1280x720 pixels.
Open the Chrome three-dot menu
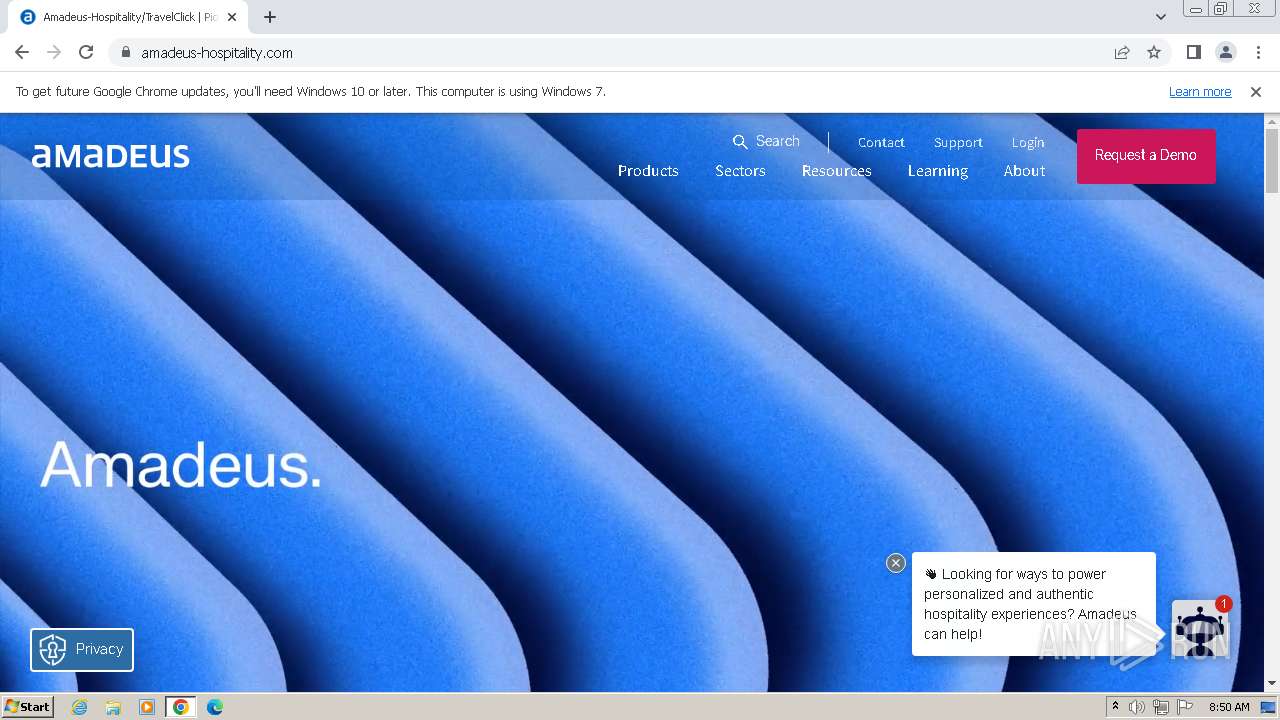1258,52
